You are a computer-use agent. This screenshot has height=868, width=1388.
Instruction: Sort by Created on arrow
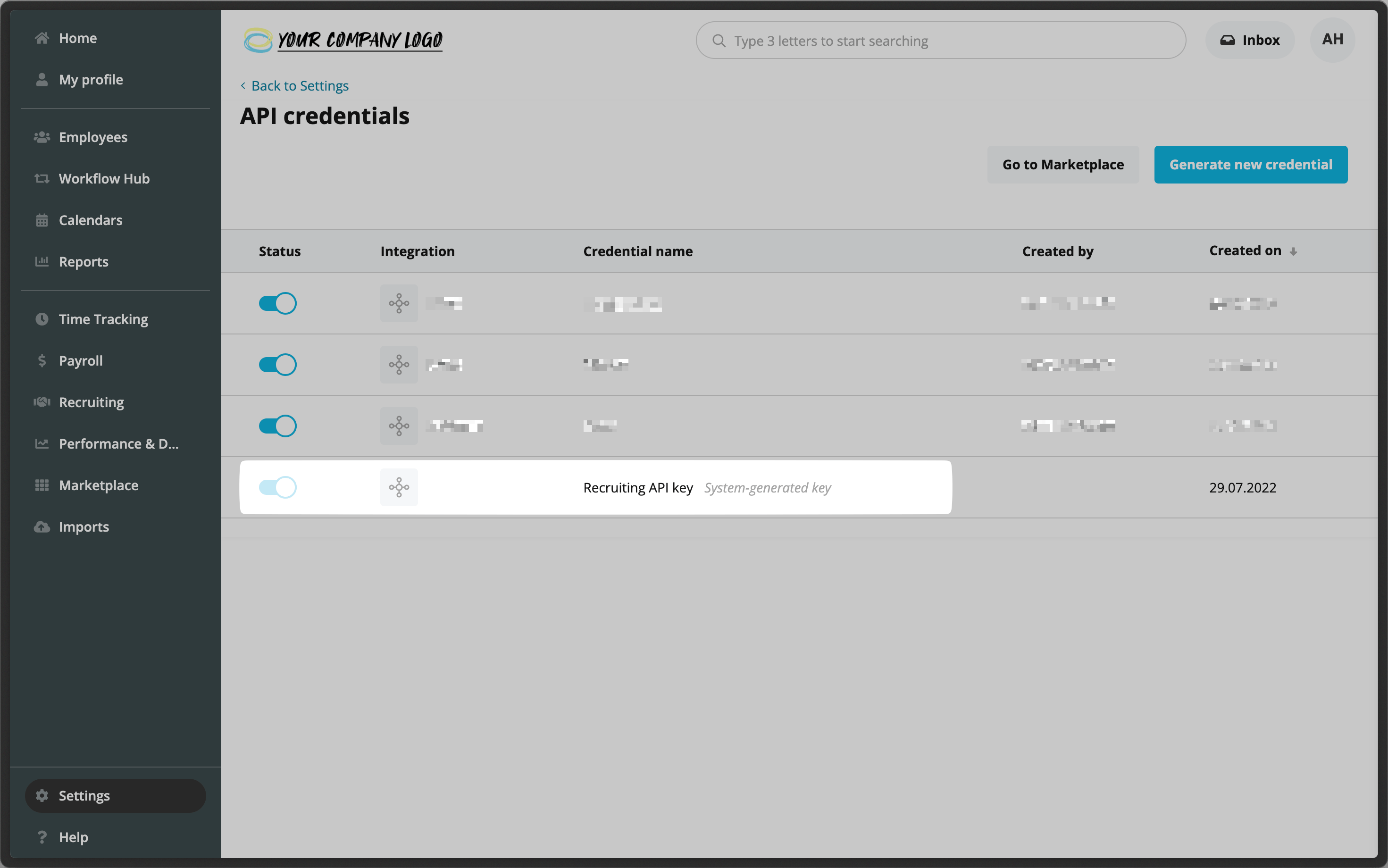tap(1293, 251)
